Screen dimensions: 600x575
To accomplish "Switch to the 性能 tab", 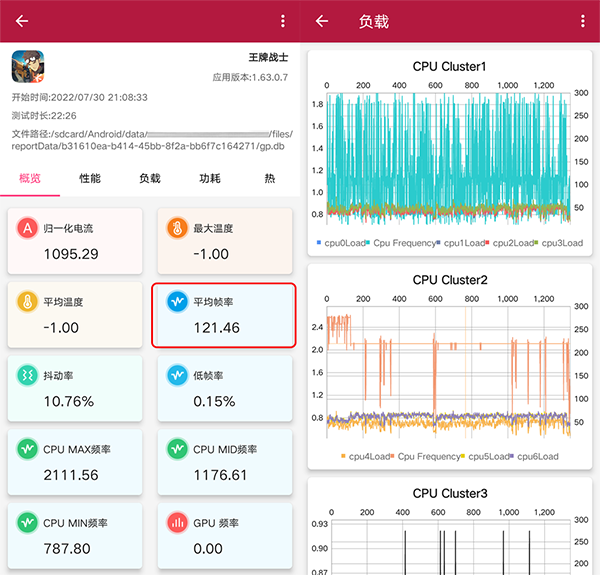I will [90, 178].
